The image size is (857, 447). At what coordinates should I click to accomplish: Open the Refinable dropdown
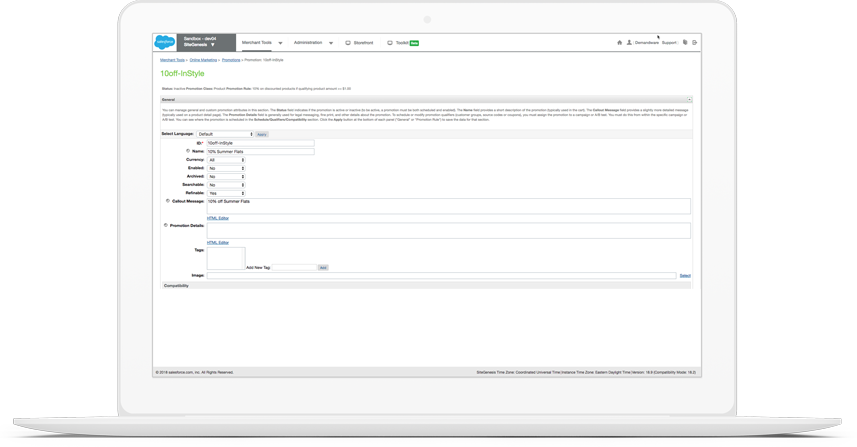(x=226, y=193)
